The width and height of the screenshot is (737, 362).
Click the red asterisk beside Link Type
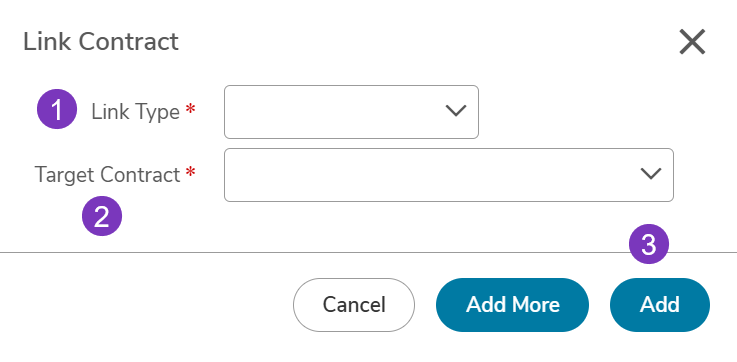(190, 110)
